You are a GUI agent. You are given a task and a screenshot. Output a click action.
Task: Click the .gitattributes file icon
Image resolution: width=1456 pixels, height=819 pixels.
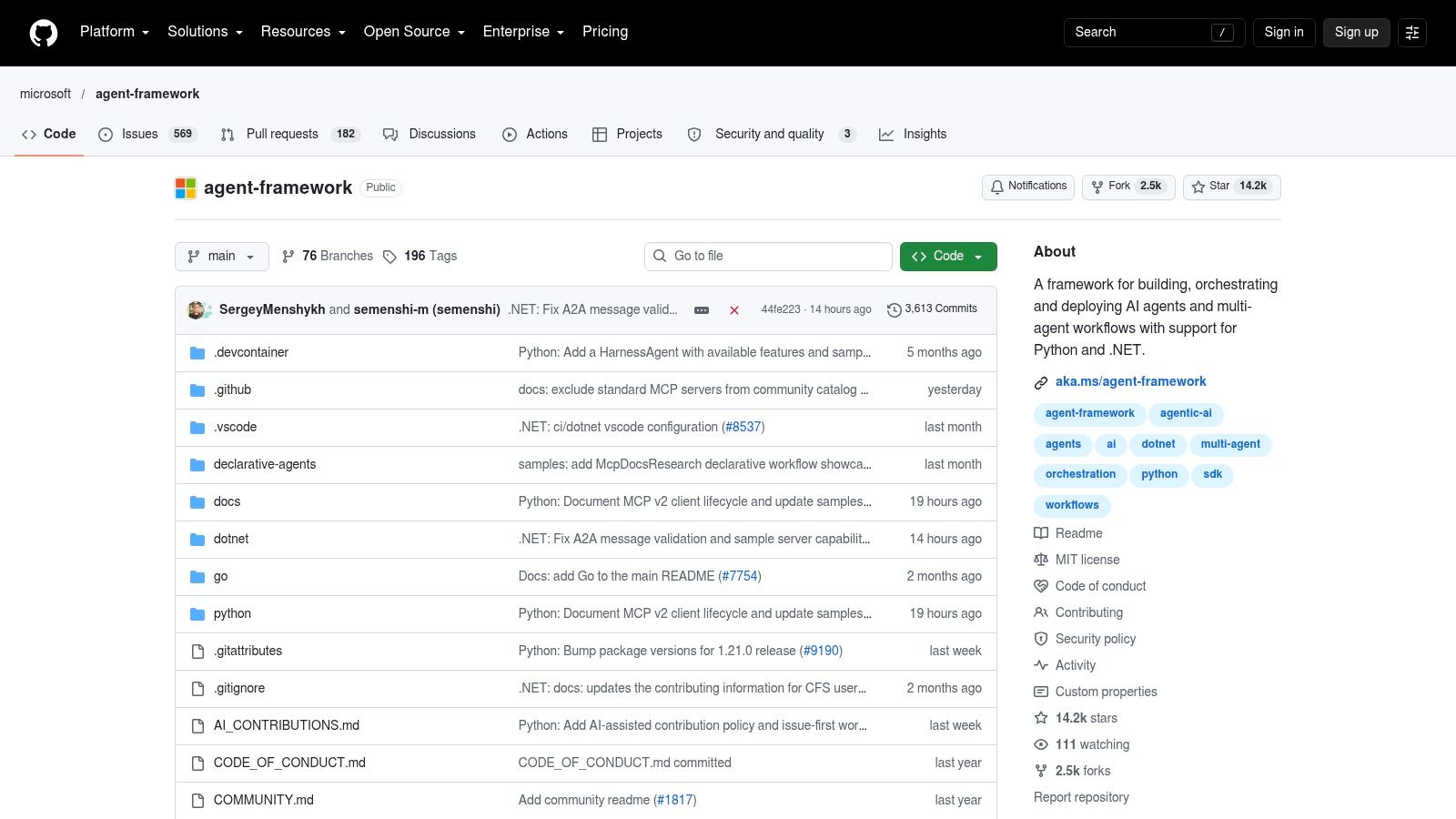click(197, 652)
